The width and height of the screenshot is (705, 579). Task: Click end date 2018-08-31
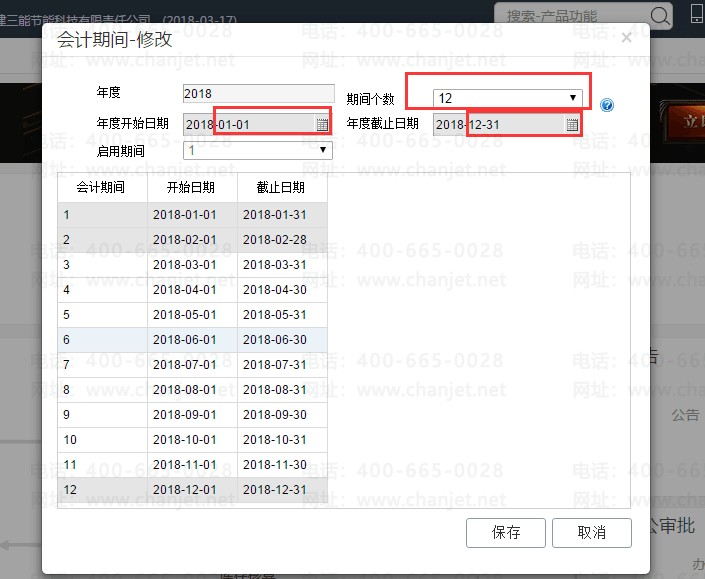point(282,390)
